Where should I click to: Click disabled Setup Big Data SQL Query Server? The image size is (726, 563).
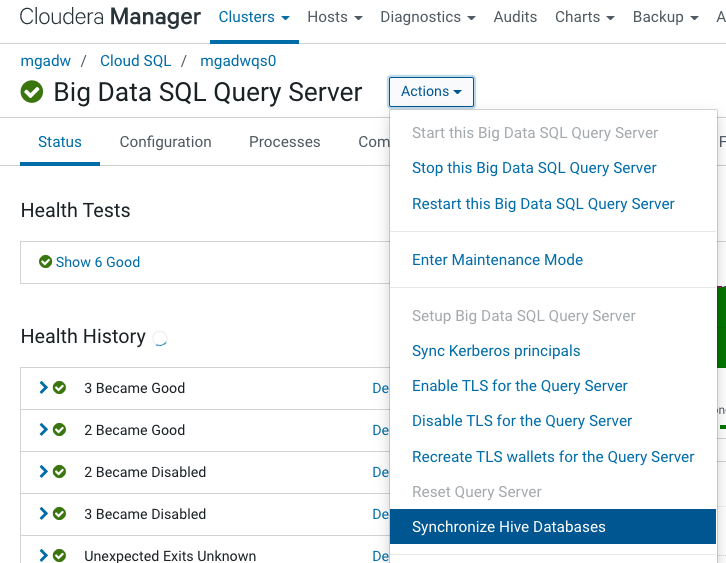tap(524, 316)
